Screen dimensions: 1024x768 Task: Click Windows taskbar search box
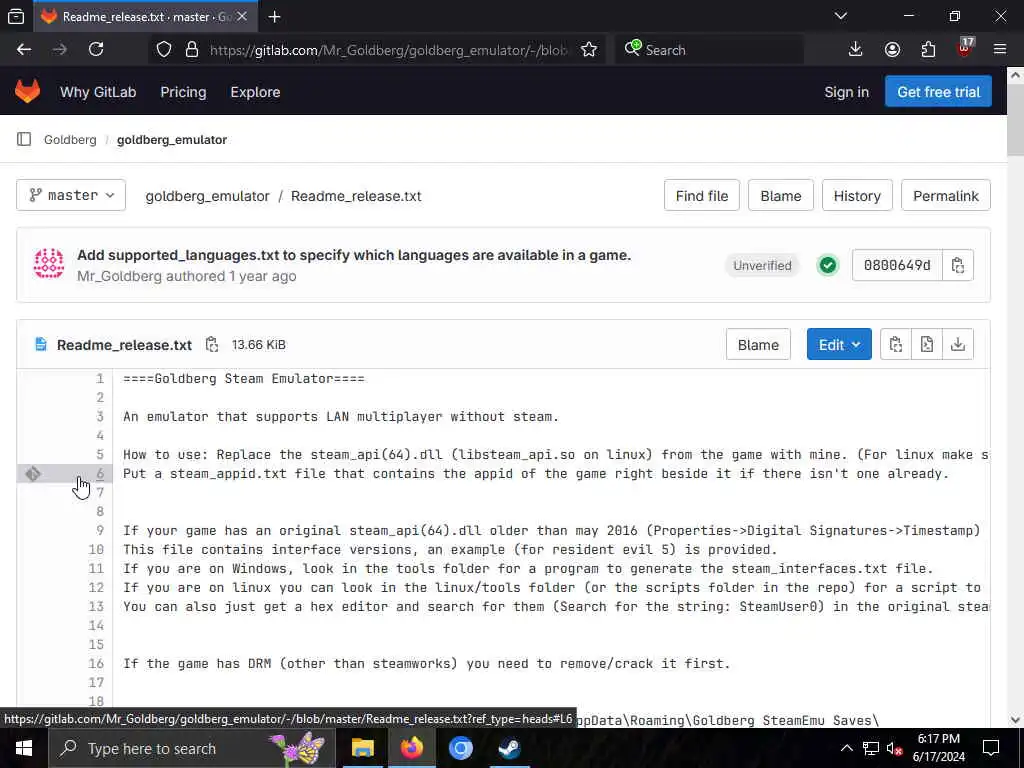191,748
